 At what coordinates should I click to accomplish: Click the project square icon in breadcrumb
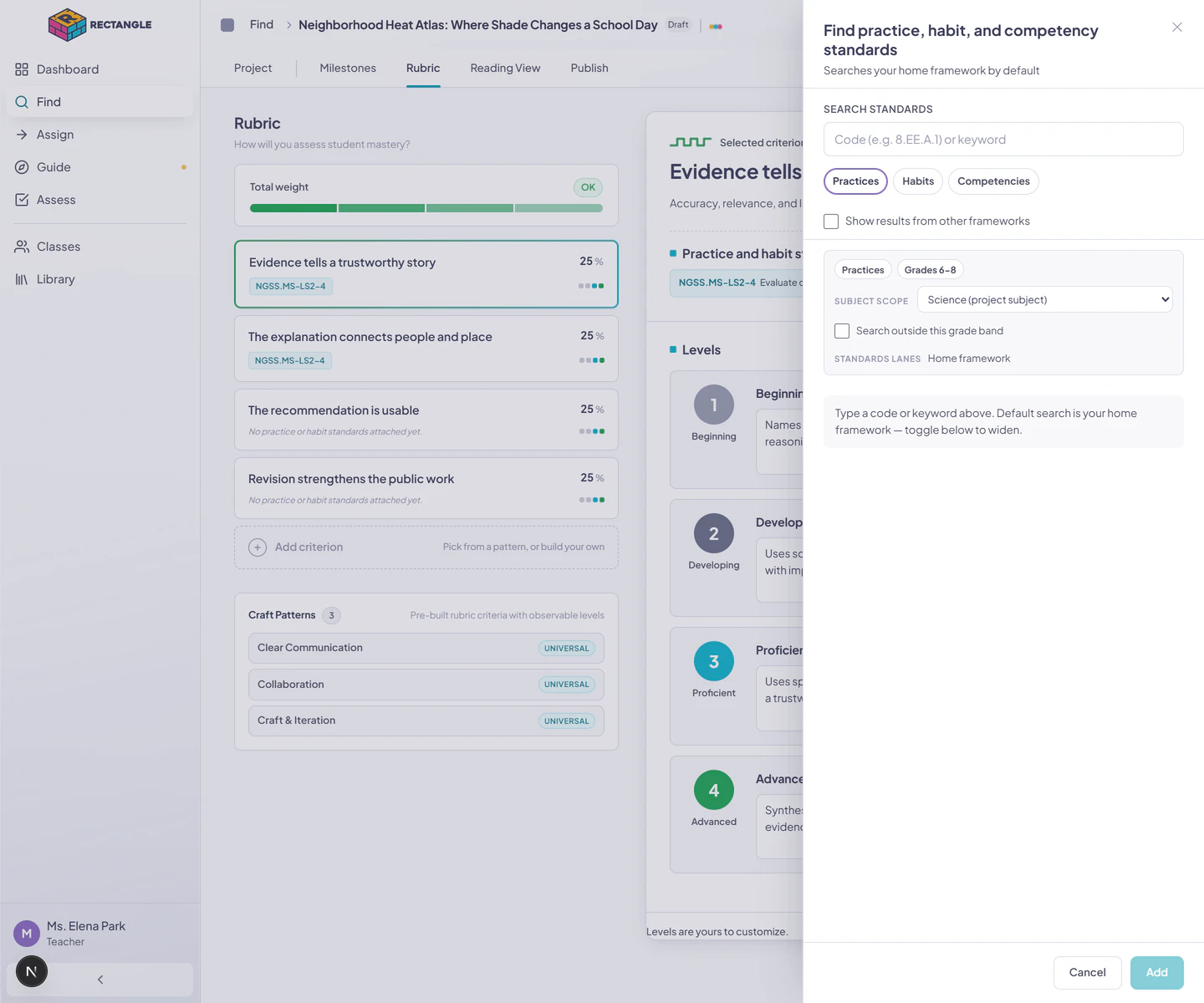[x=227, y=25]
